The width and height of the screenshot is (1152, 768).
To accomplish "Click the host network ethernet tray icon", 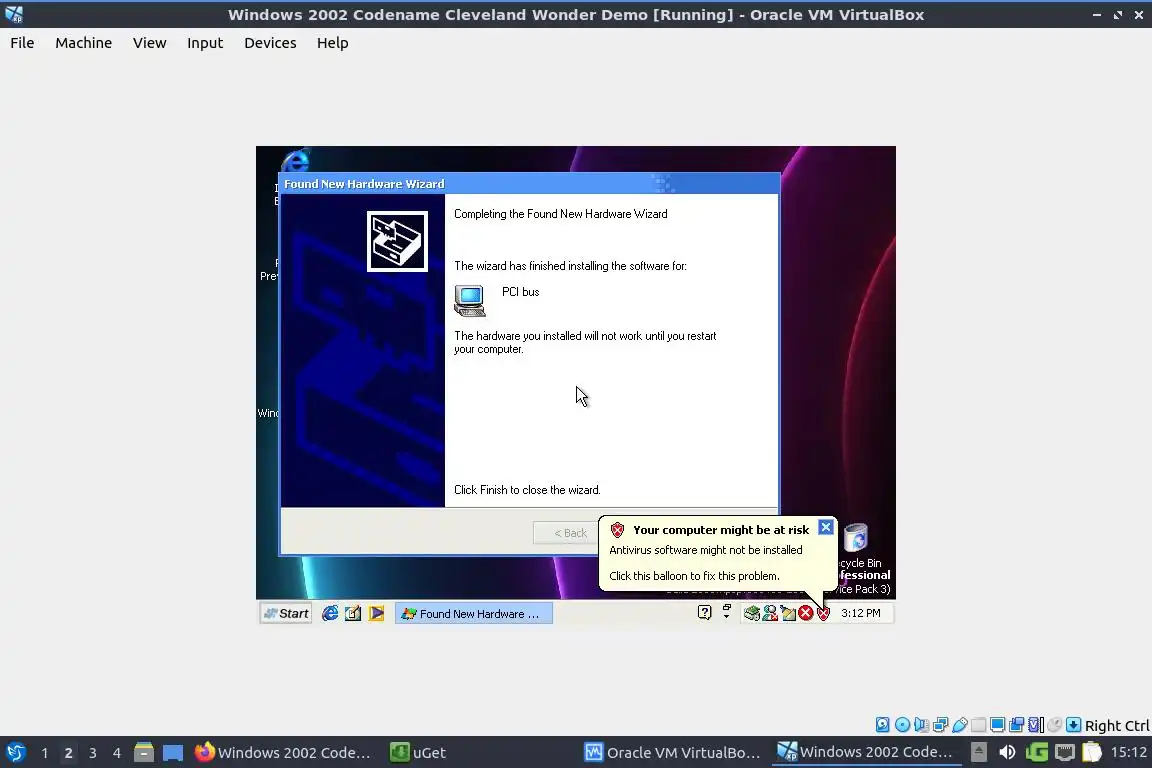I will (x=1065, y=752).
